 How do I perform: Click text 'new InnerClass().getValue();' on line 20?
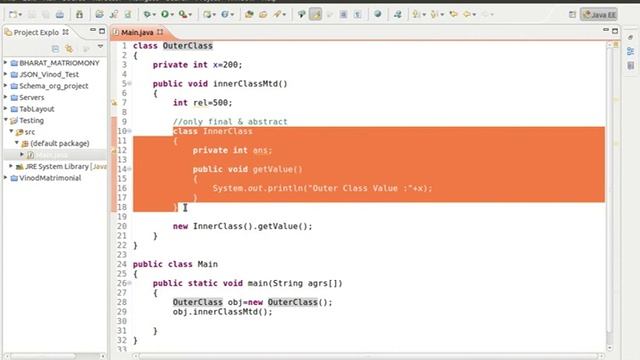(x=242, y=226)
